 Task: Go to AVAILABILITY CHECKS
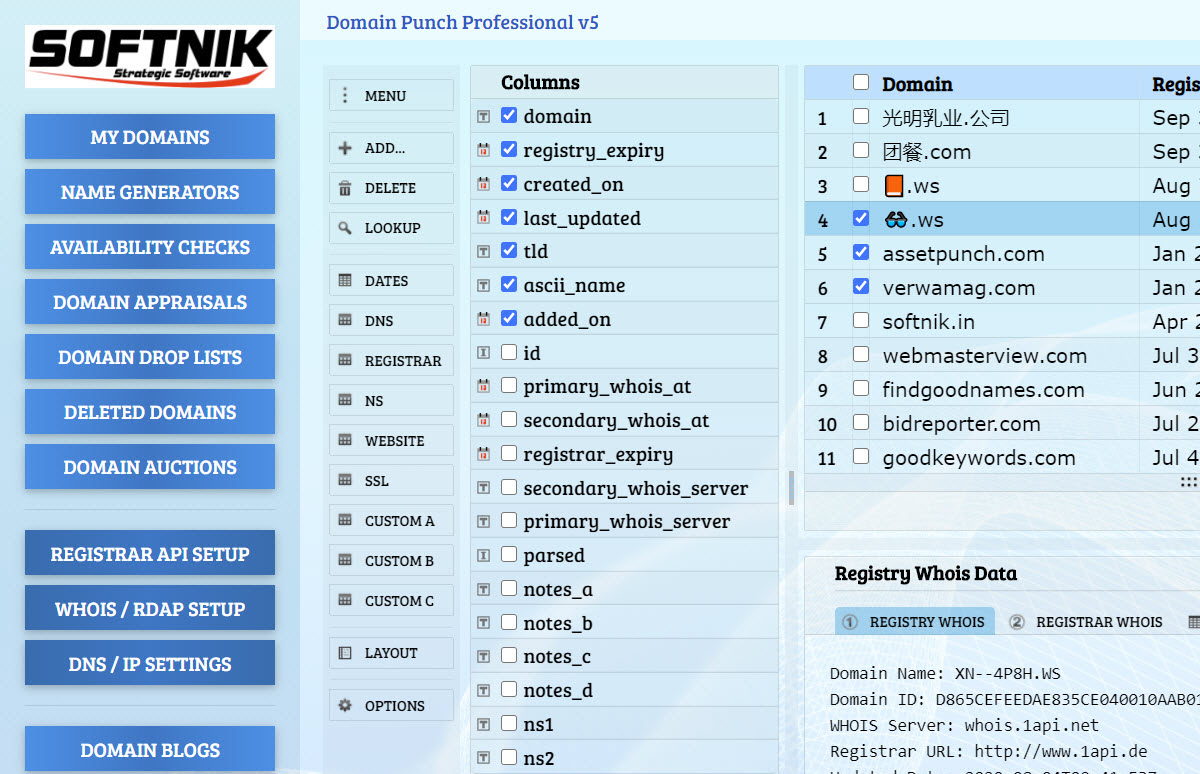[x=150, y=247]
